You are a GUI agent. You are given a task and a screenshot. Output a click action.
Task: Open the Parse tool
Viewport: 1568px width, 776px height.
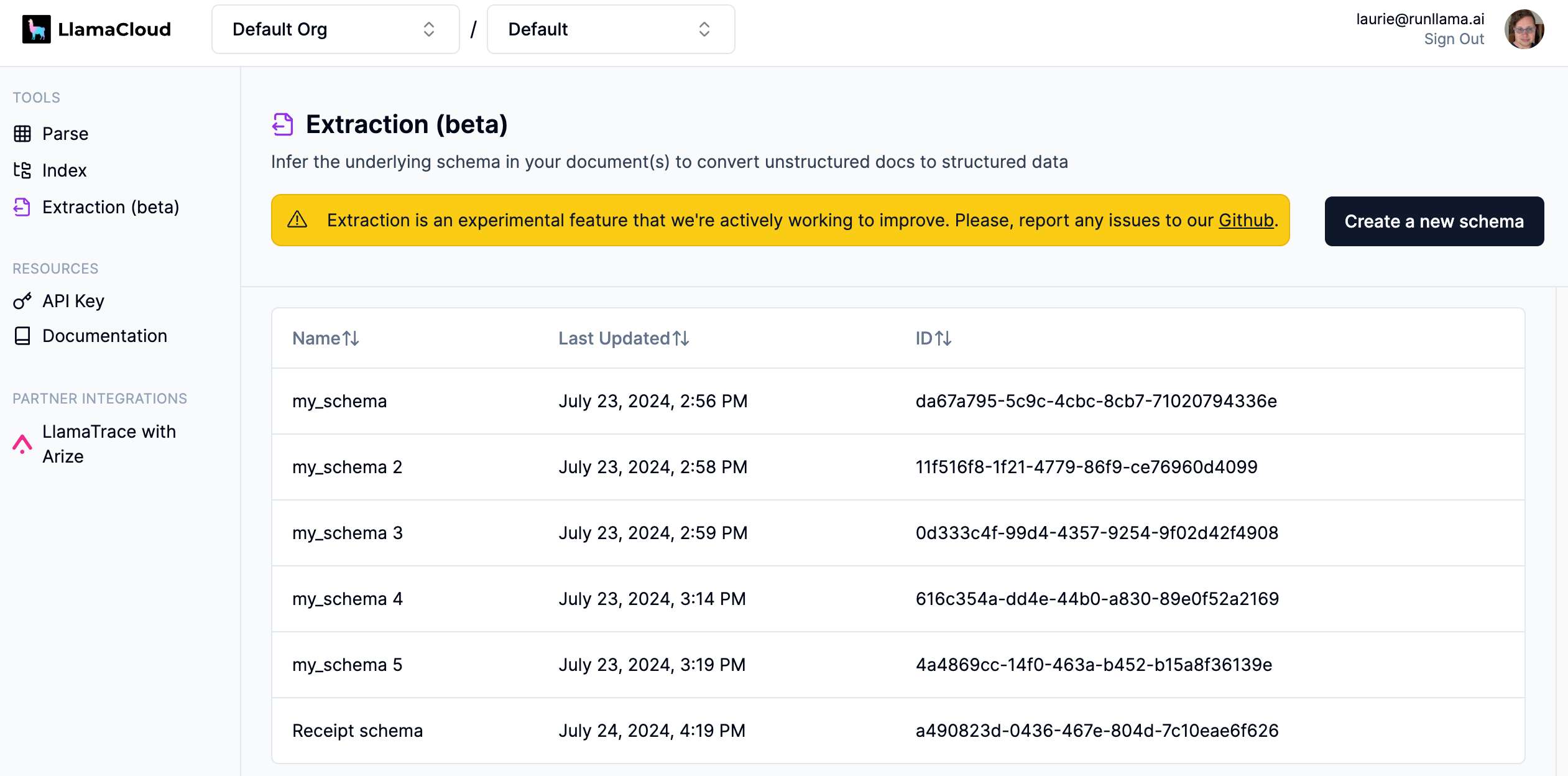(65, 134)
